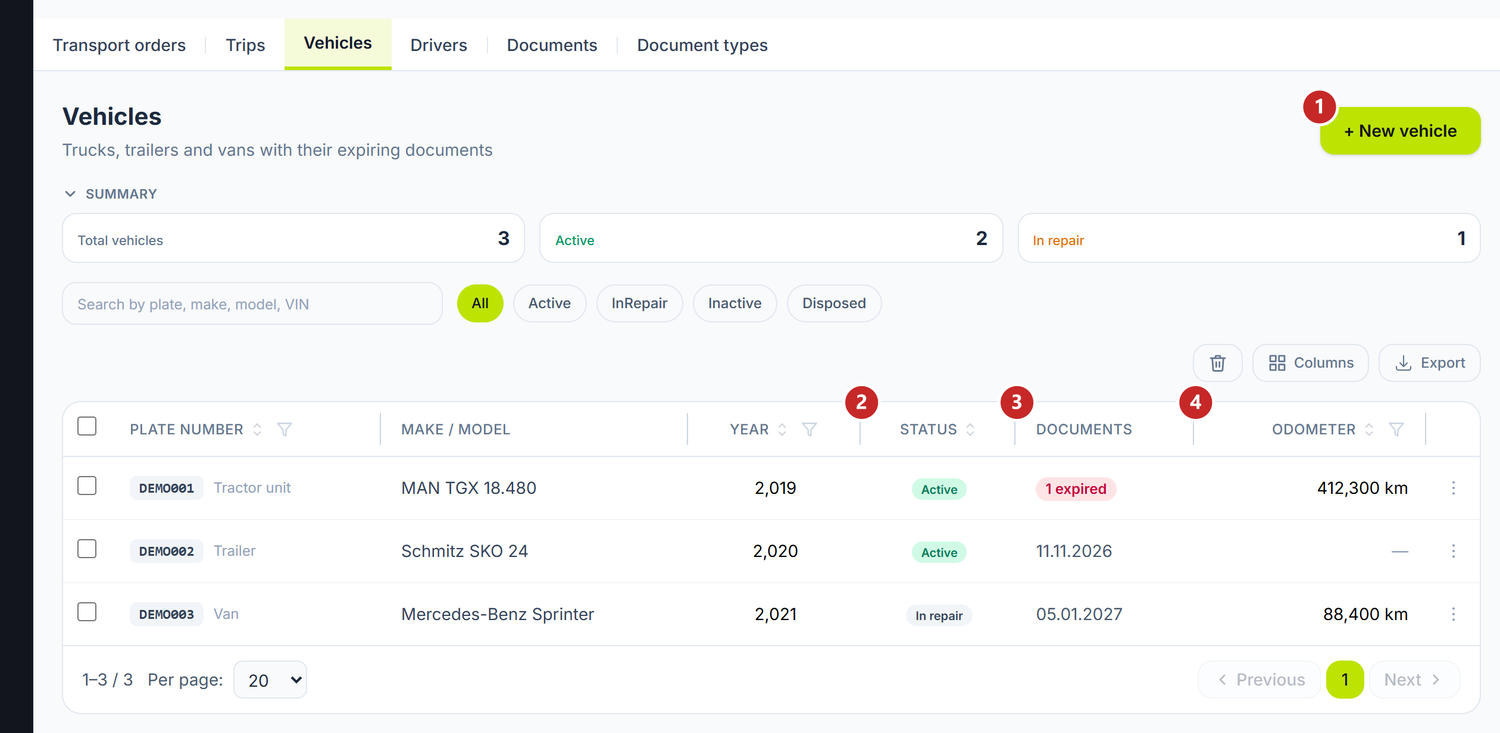Tick the checkbox for DEMO003
The height and width of the screenshot is (733, 1500).
pos(87,612)
